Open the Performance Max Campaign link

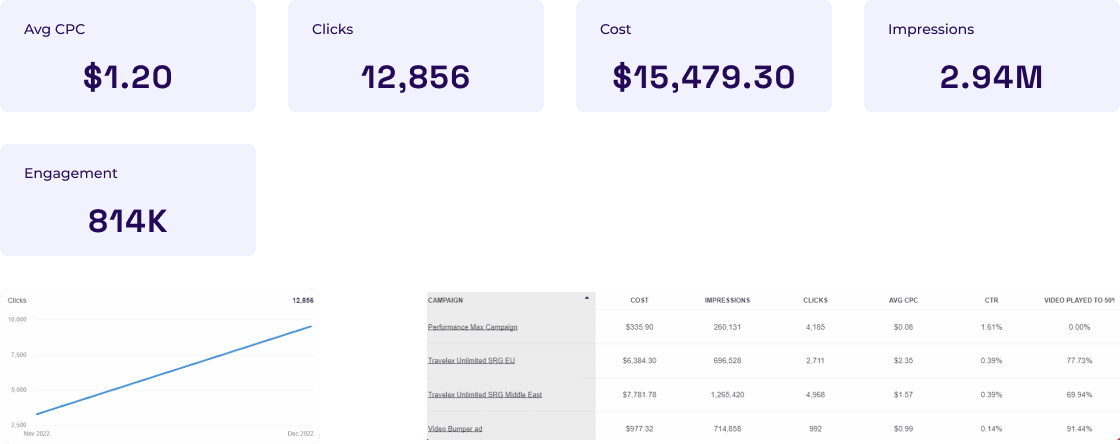click(472, 327)
